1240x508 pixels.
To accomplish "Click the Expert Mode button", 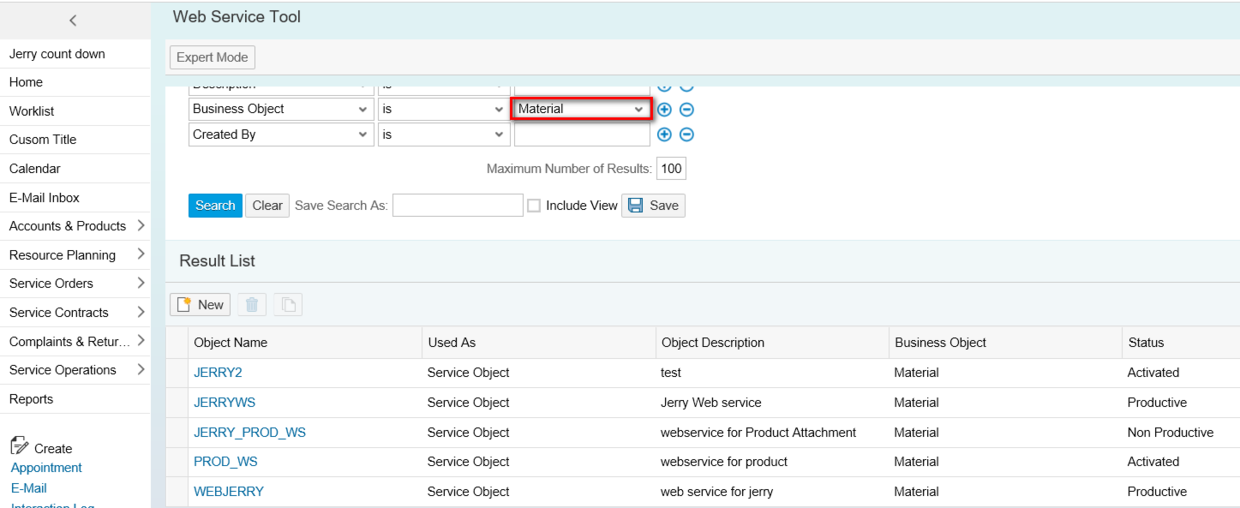I will point(212,57).
